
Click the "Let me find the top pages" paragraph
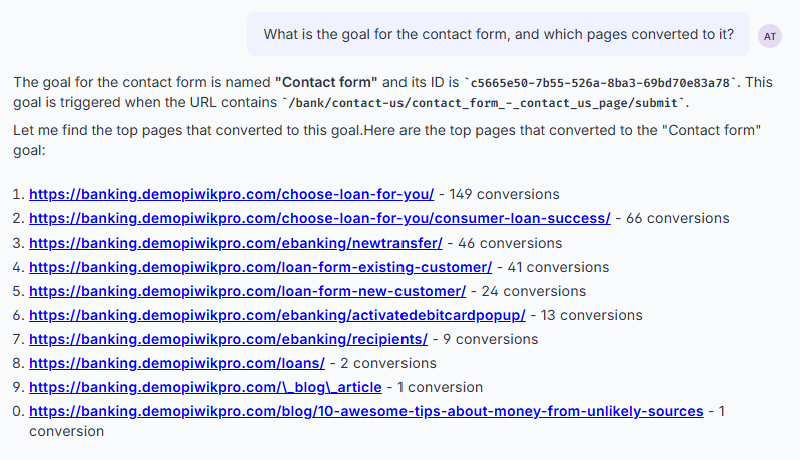387,140
